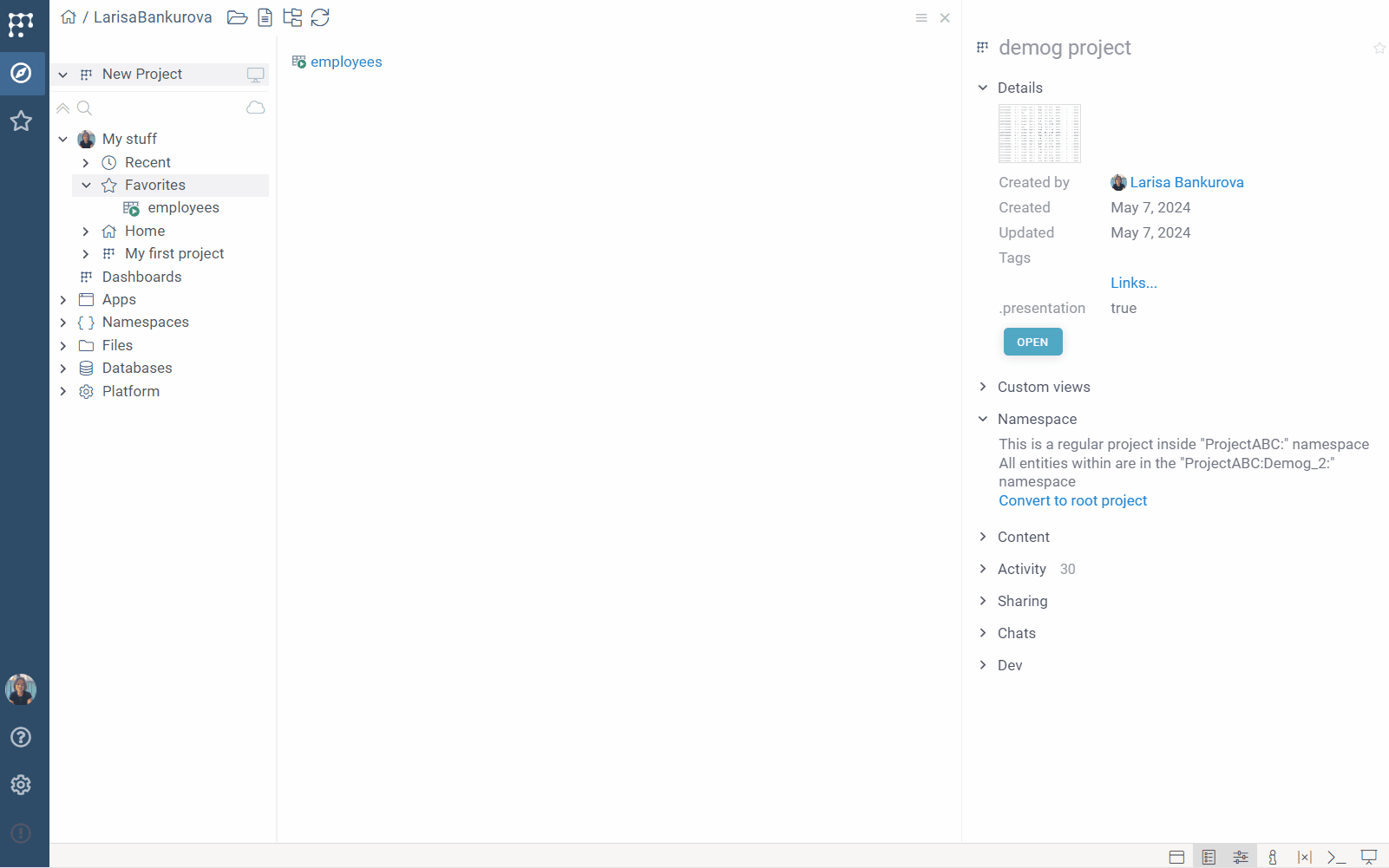1389x868 pixels.
Task: Toggle the context panel icon in status bar
Action: click(1209, 857)
